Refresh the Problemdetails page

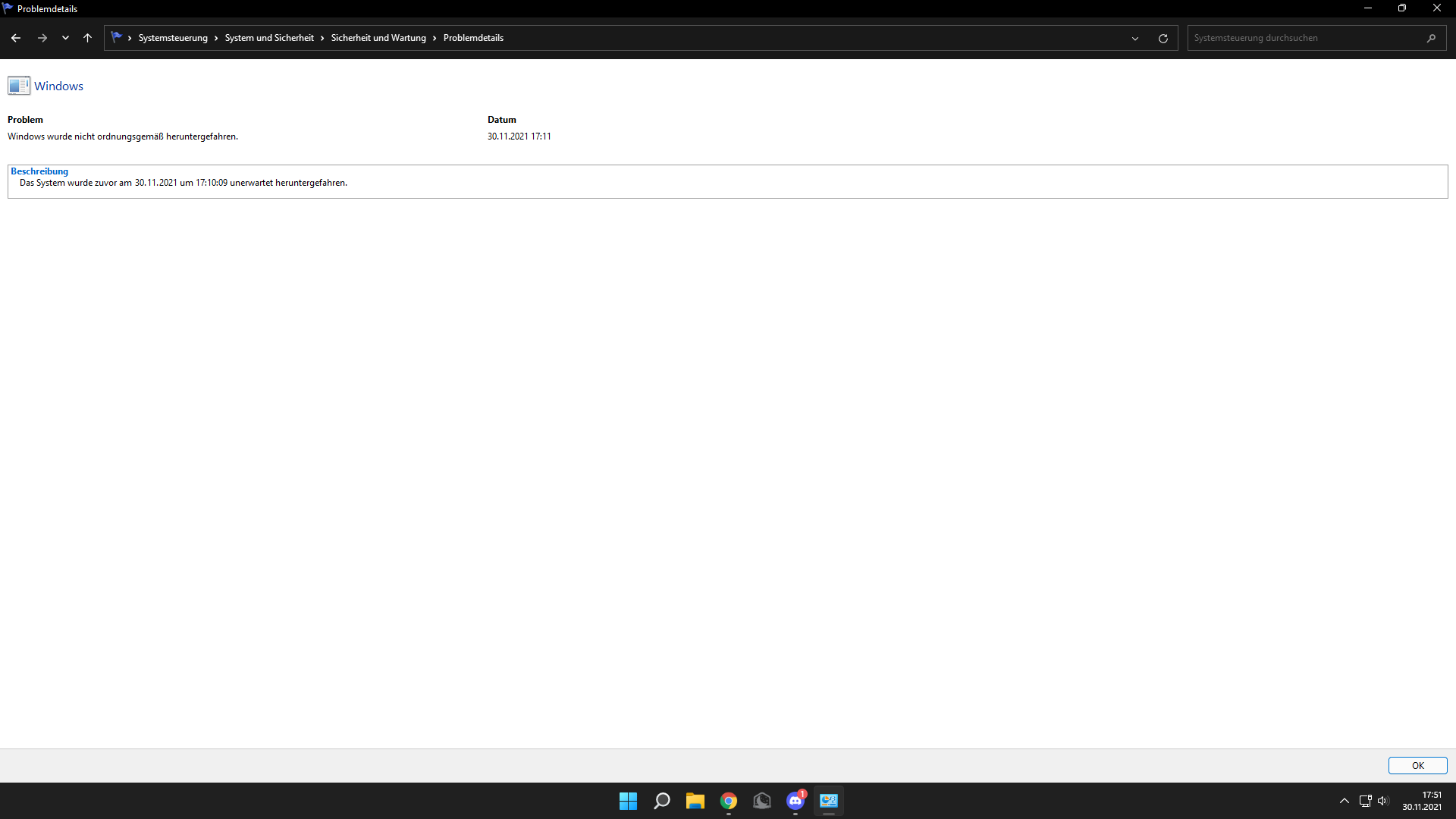pyautogui.click(x=1163, y=38)
